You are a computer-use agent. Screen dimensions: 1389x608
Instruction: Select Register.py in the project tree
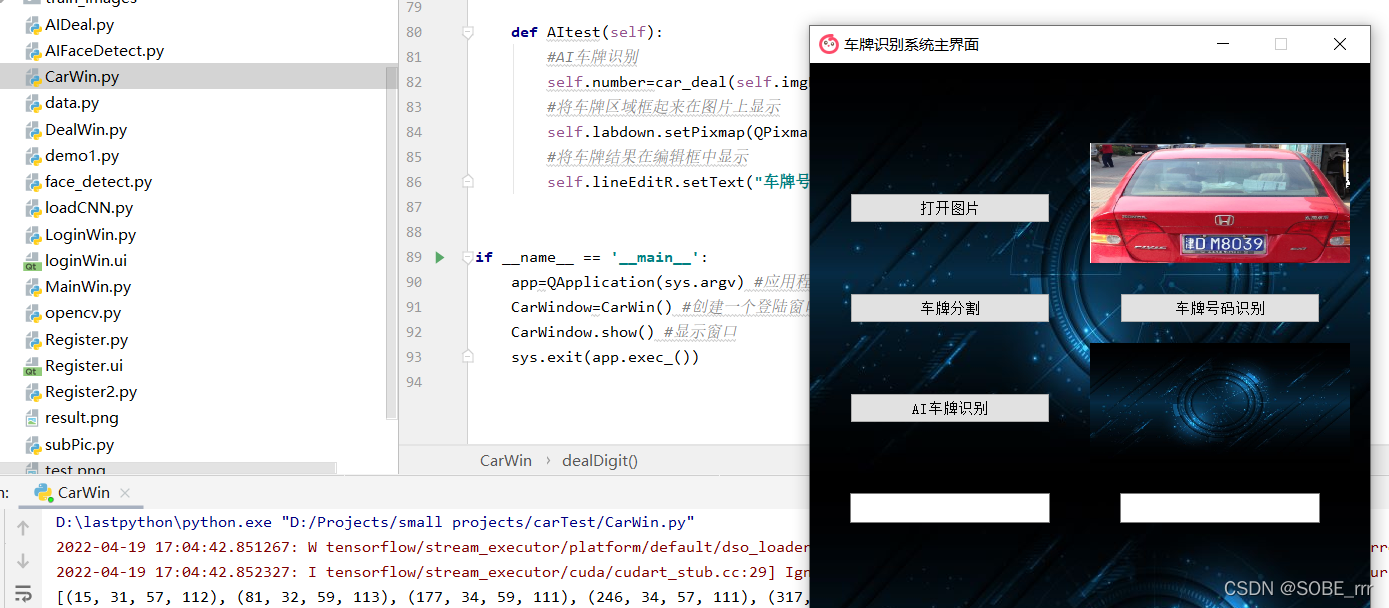click(x=86, y=340)
